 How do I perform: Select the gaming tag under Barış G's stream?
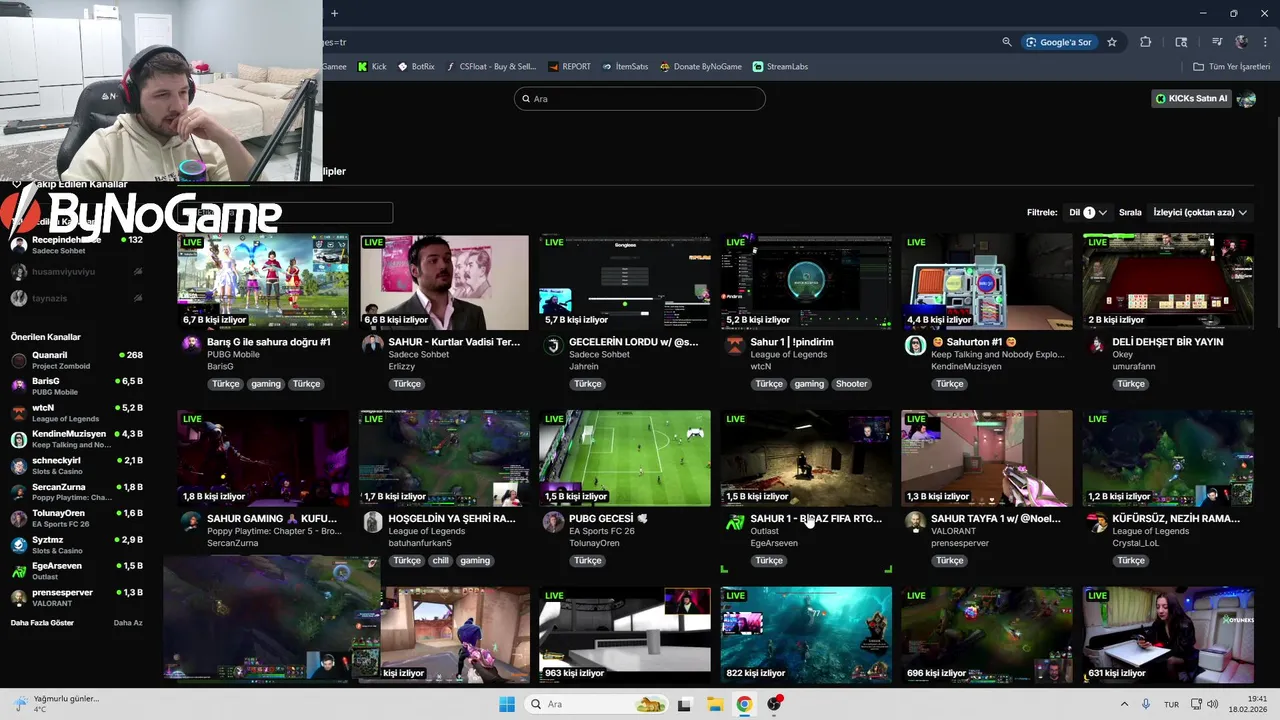[266, 384]
